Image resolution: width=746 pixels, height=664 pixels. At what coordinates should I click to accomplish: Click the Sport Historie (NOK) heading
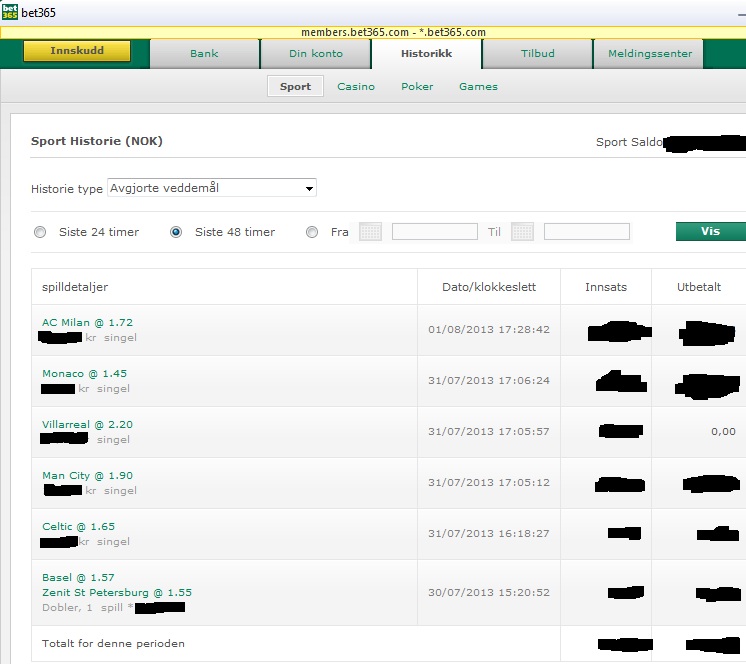click(97, 141)
